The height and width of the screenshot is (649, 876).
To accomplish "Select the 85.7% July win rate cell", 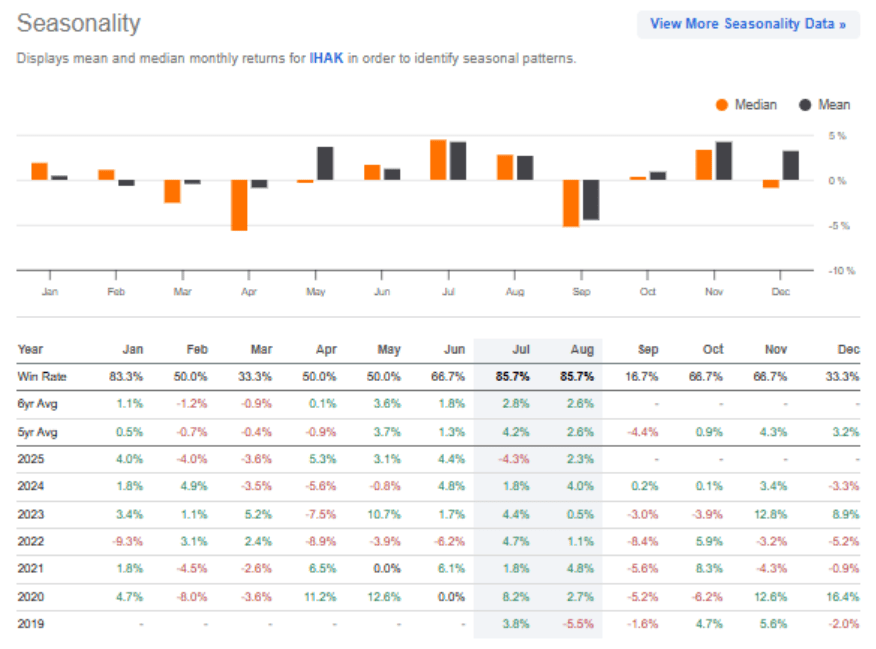I will (514, 377).
